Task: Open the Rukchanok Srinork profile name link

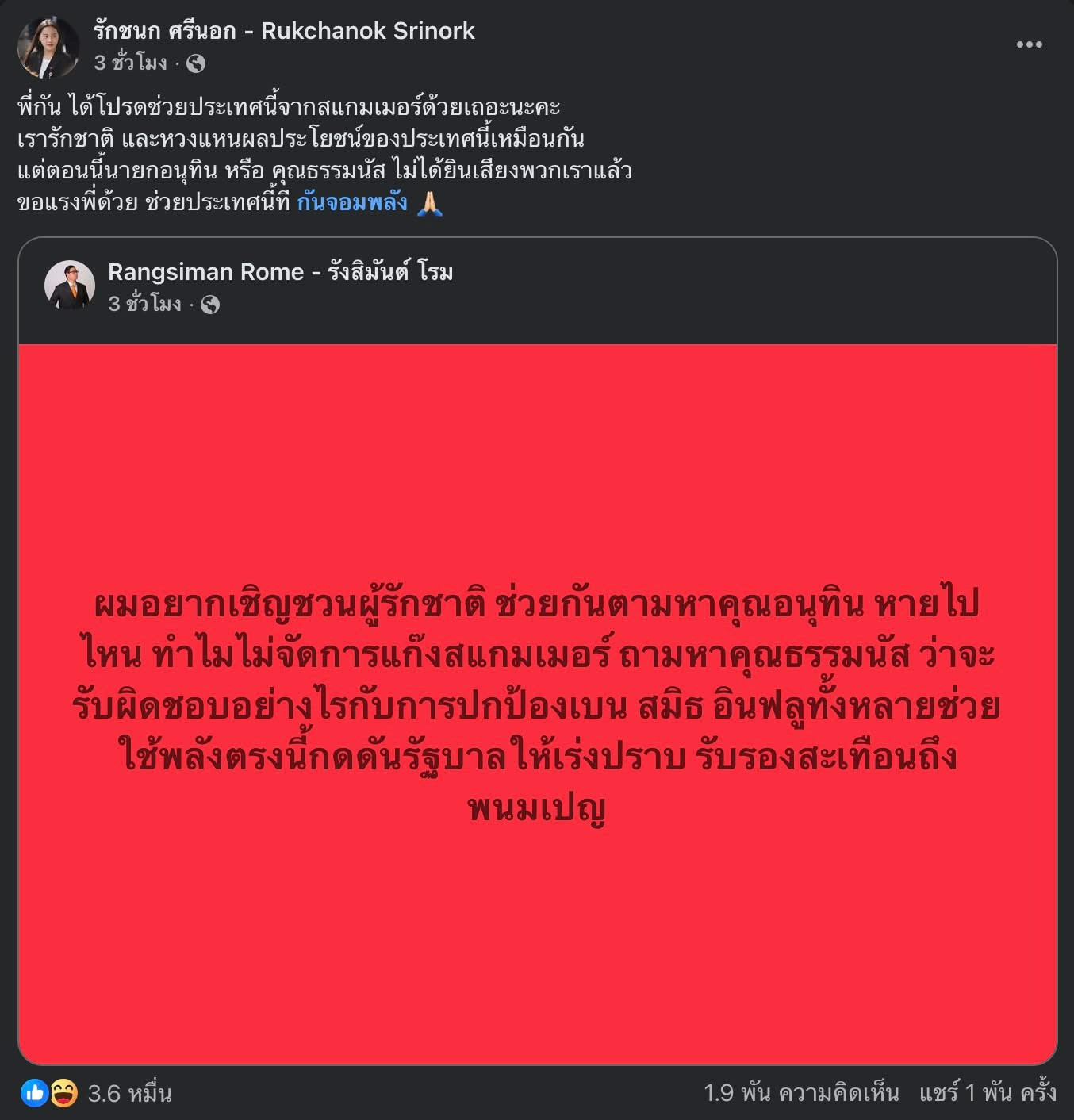Action: click(x=283, y=31)
